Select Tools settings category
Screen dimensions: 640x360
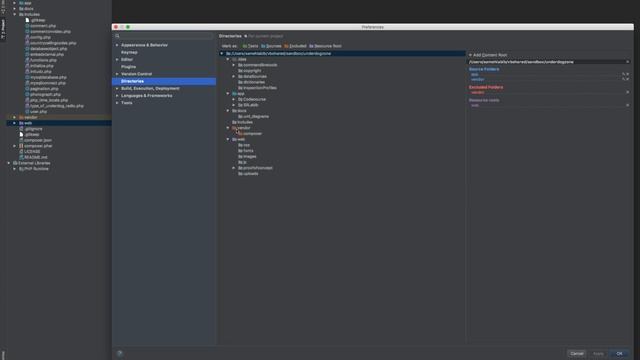tap(127, 103)
